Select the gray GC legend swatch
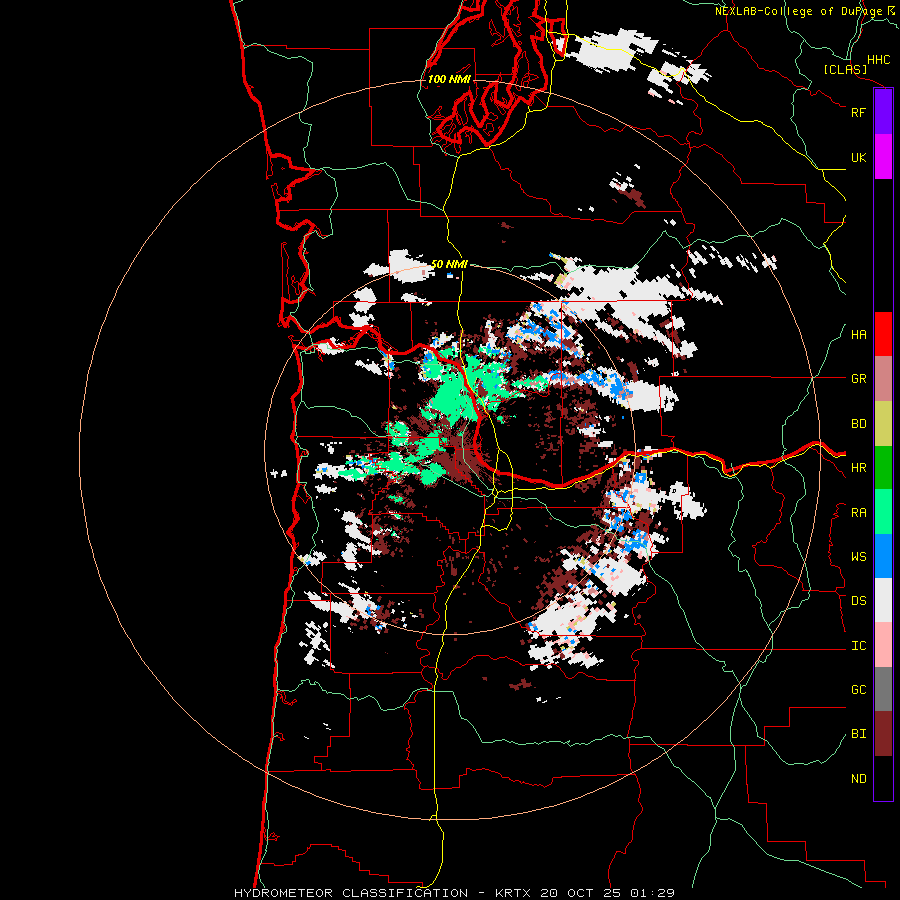900x900 pixels. pyautogui.click(x=883, y=689)
